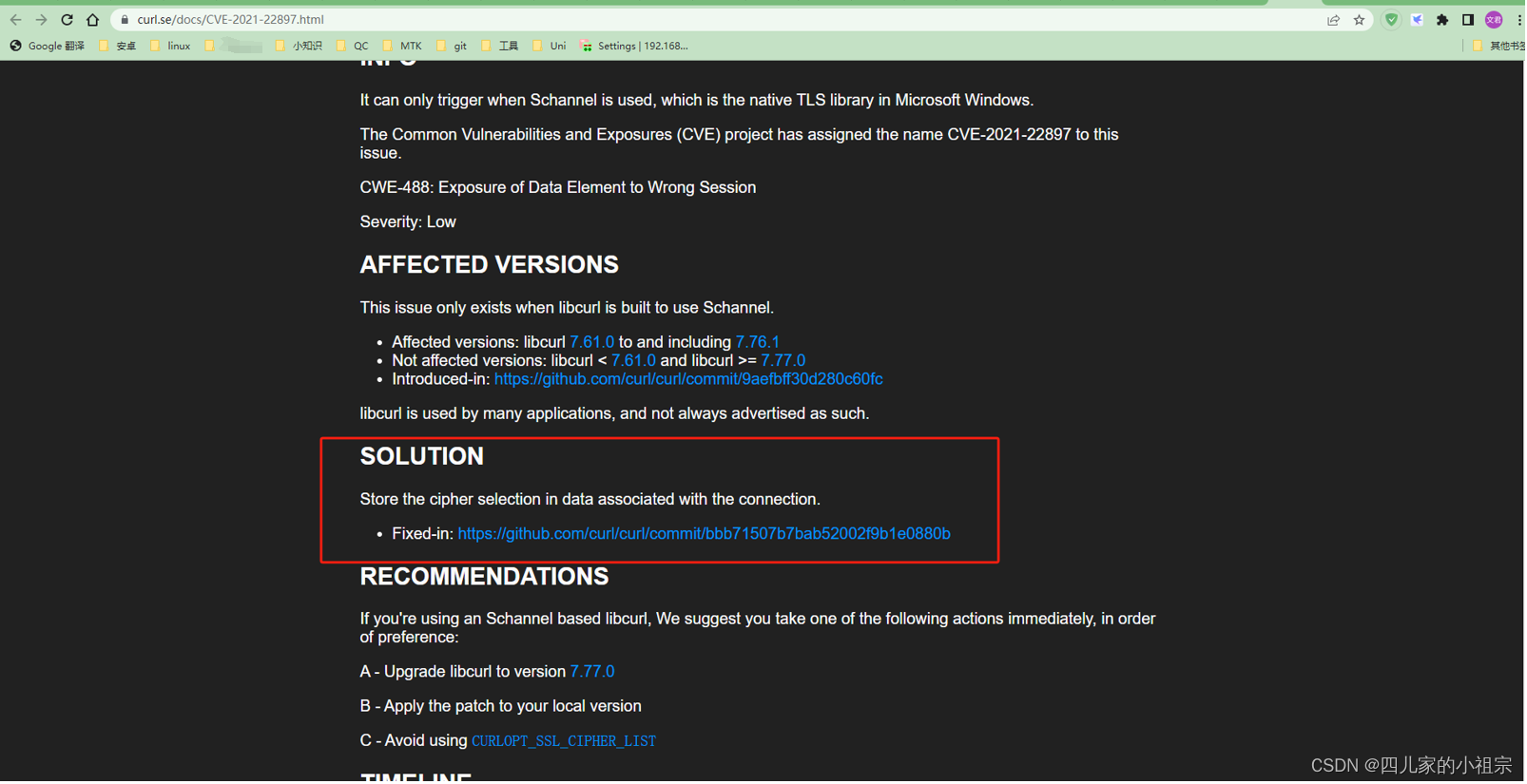Click 'If you're using an Schannel based libcurl' paragraph

(x=758, y=628)
